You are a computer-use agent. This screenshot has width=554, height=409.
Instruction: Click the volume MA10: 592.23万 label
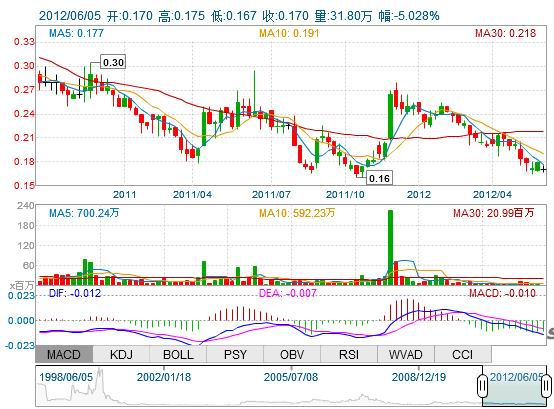click(x=297, y=213)
